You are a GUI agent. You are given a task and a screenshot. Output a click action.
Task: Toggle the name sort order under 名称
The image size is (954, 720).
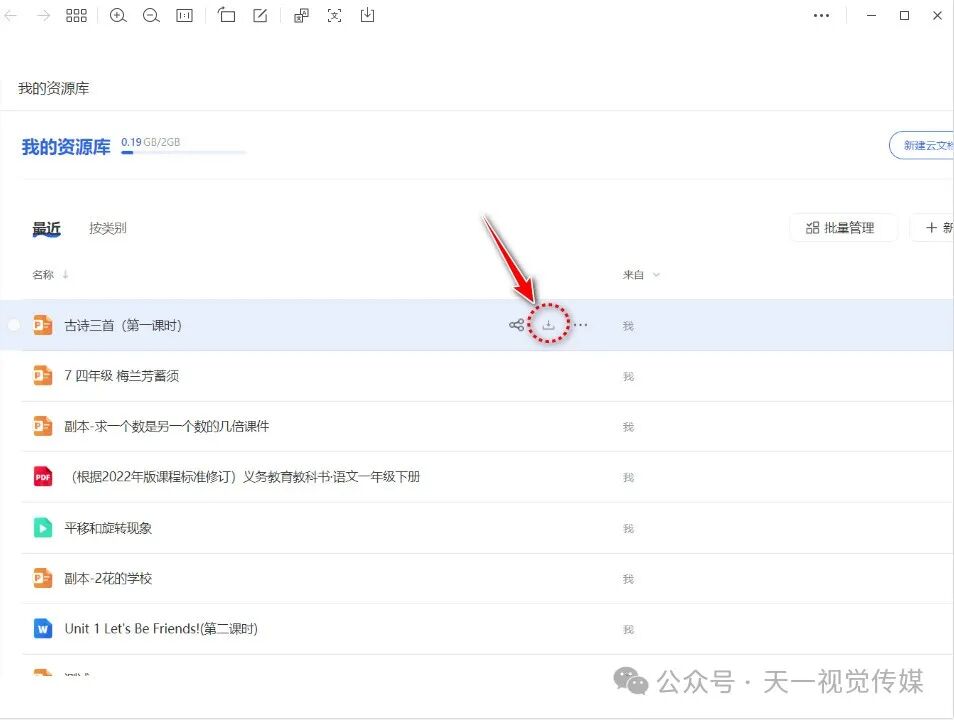click(64, 275)
